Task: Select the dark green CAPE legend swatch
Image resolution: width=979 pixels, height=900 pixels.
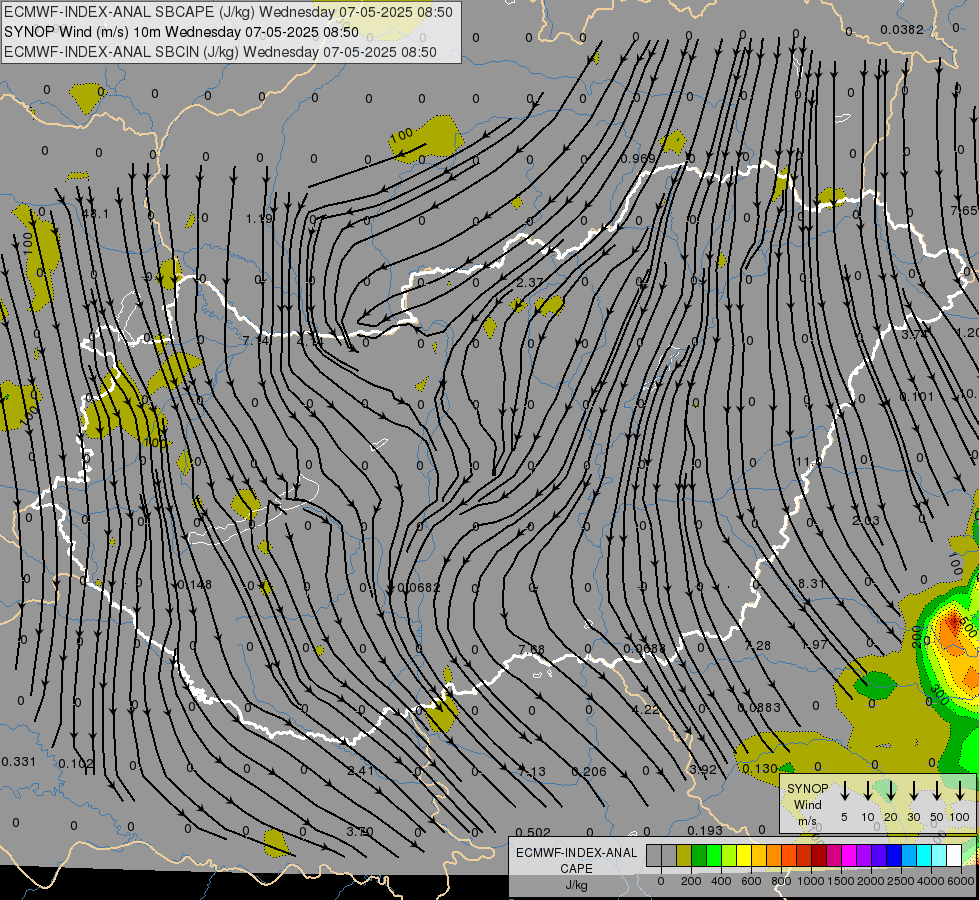Action: pyautogui.click(x=699, y=856)
